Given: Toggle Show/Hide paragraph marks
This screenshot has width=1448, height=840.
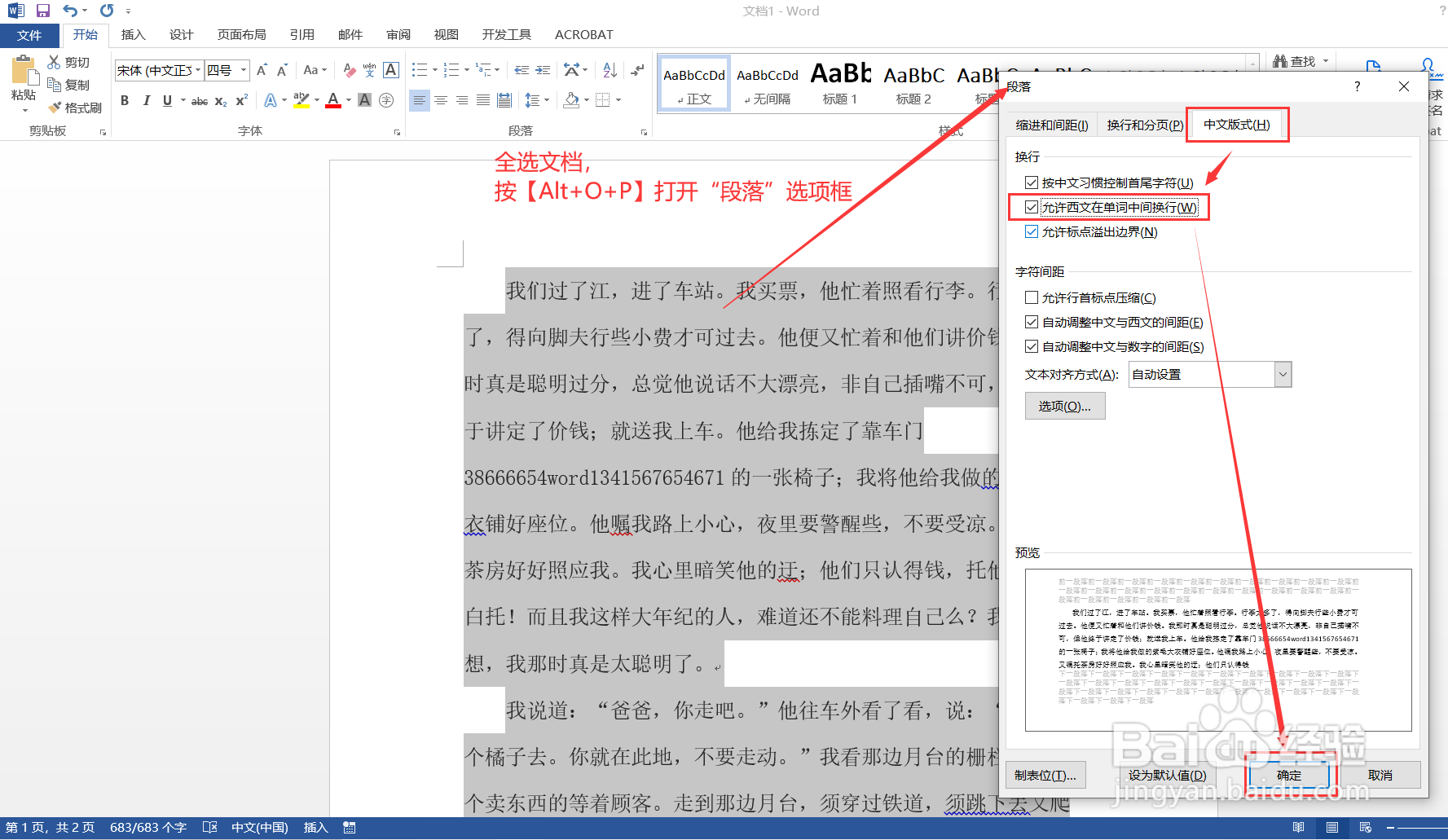Looking at the screenshot, I should (x=638, y=70).
